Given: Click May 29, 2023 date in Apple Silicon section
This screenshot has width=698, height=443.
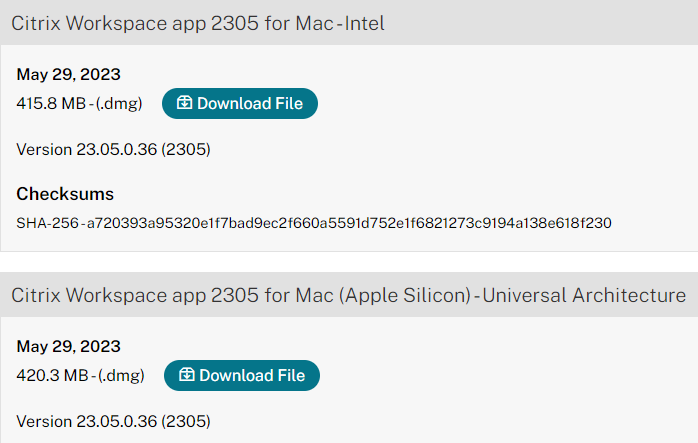Looking at the screenshot, I should 69,346.
